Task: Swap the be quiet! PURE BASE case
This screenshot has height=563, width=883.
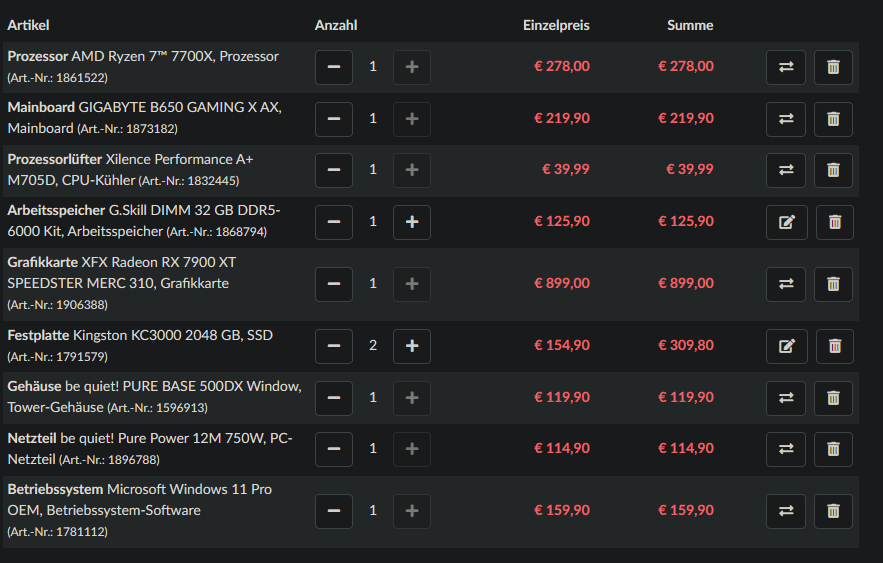Action: 786,398
